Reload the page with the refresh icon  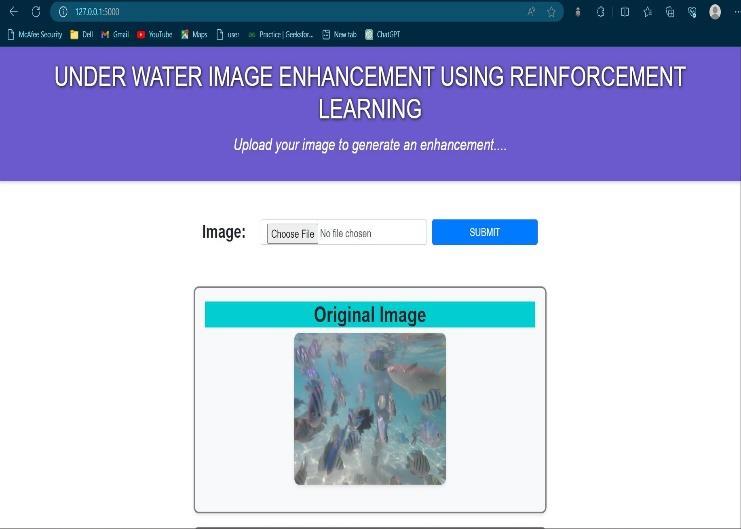coord(36,11)
